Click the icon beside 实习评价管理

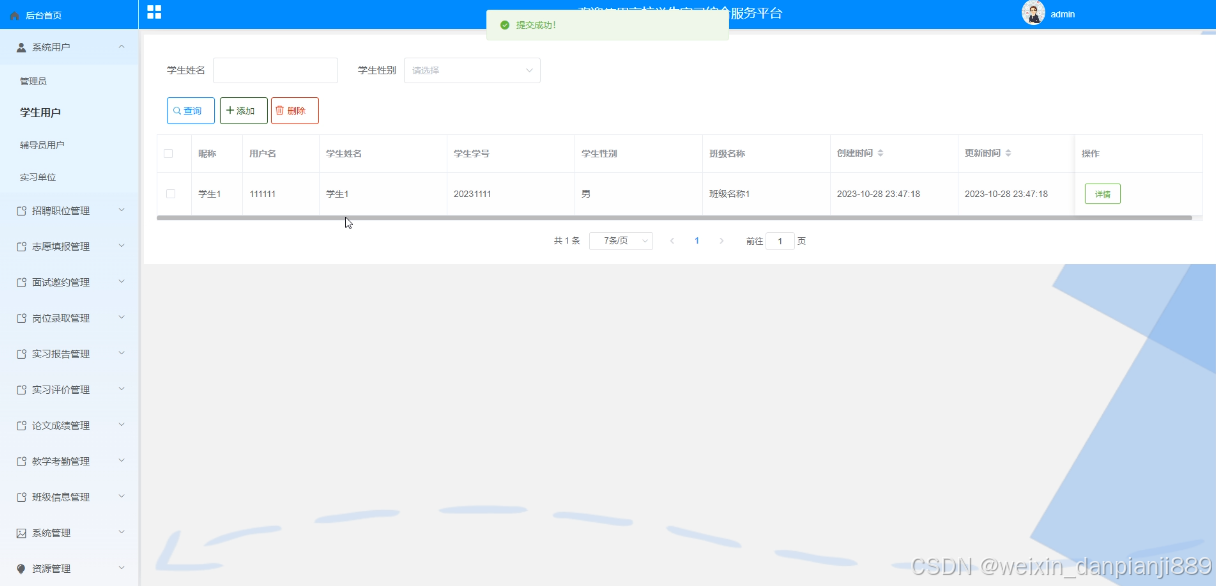[x=21, y=390]
